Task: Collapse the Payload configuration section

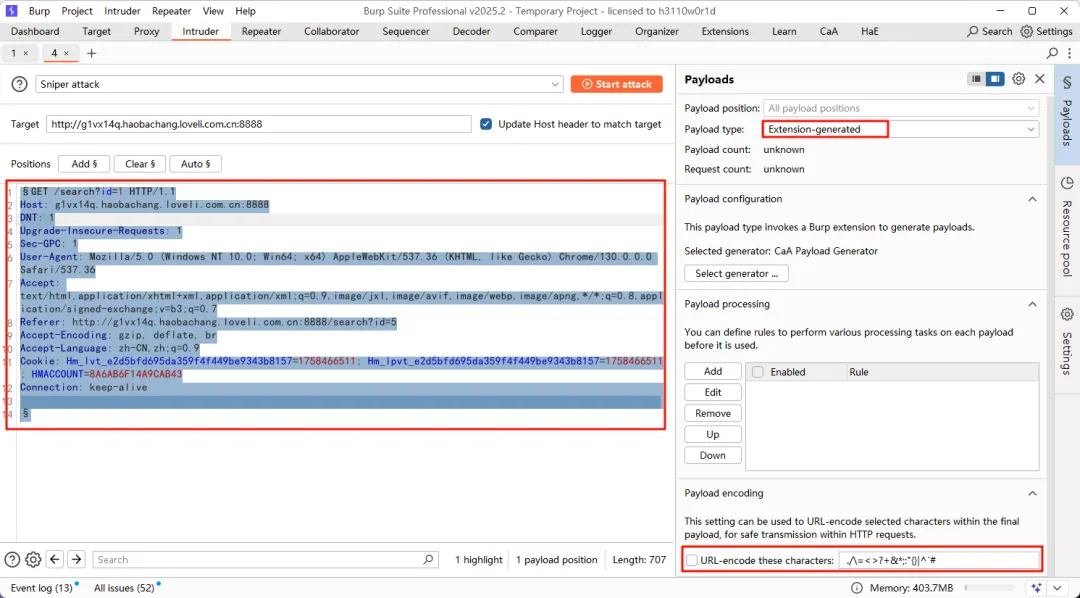Action: click(1032, 199)
